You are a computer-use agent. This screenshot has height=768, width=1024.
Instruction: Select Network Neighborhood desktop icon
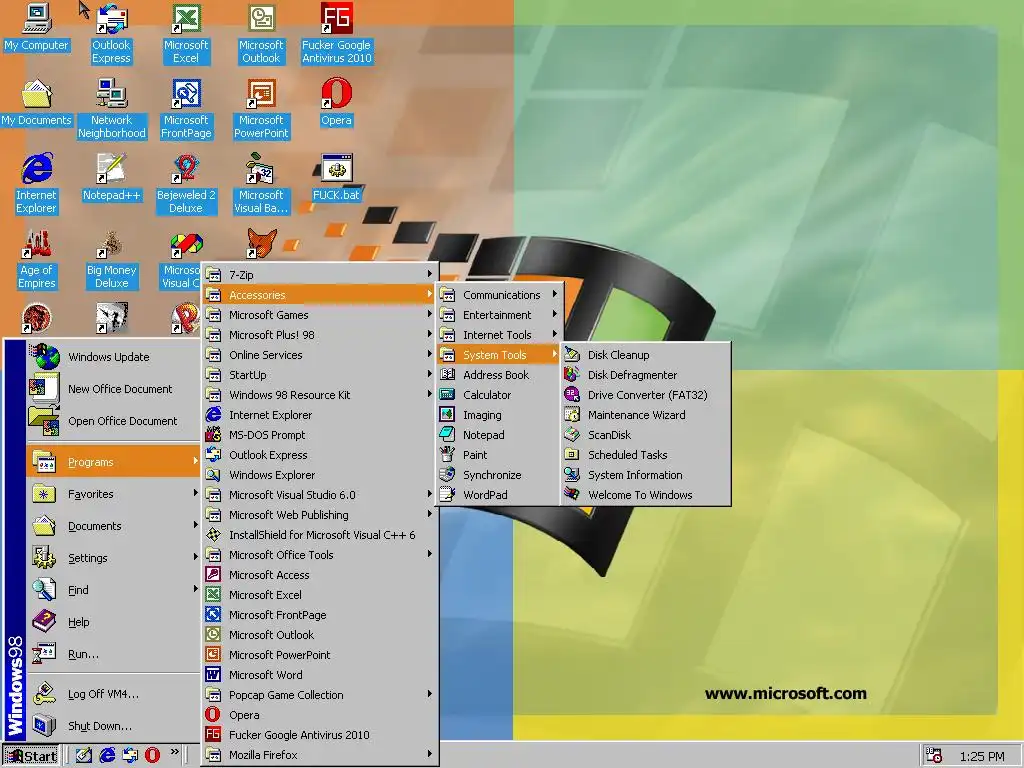pos(112,108)
